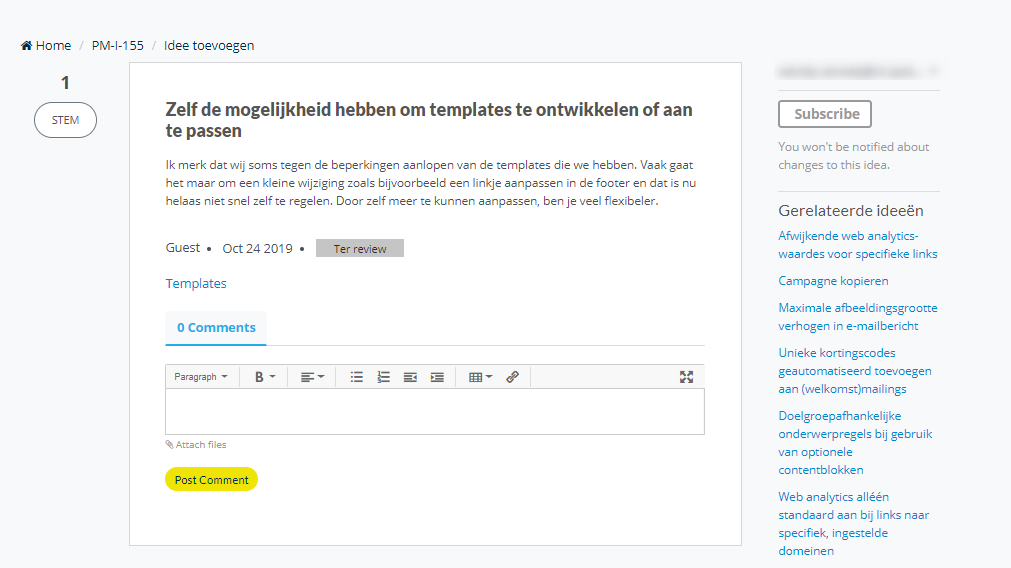Open the Bold text style dropdown
This screenshot has height=568, width=1011.
pyautogui.click(x=264, y=377)
